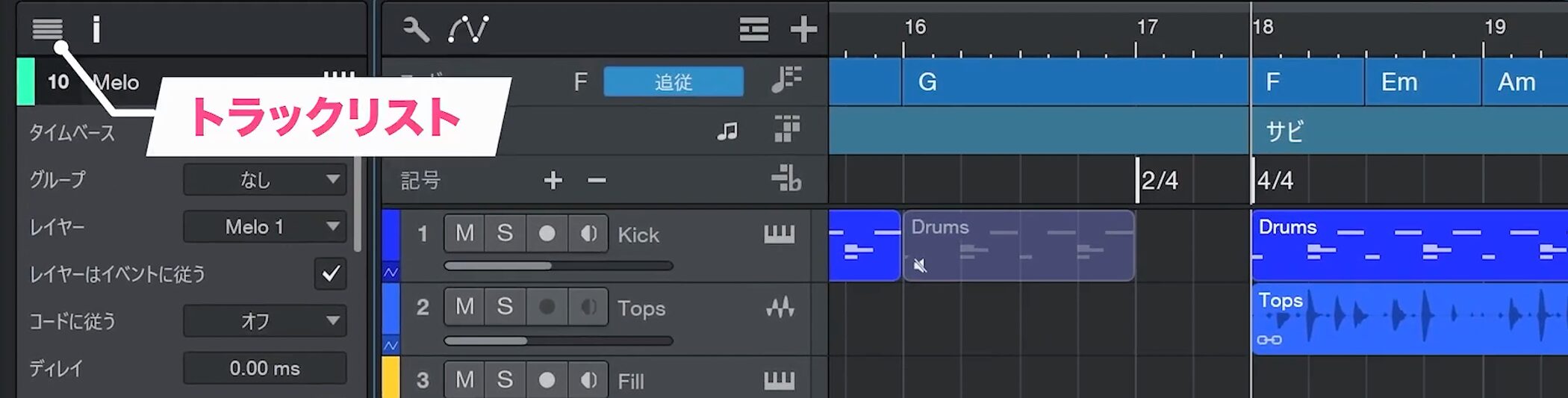Open the follow chords dropdown set to オフ
1568x398 pixels.
click(x=265, y=321)
